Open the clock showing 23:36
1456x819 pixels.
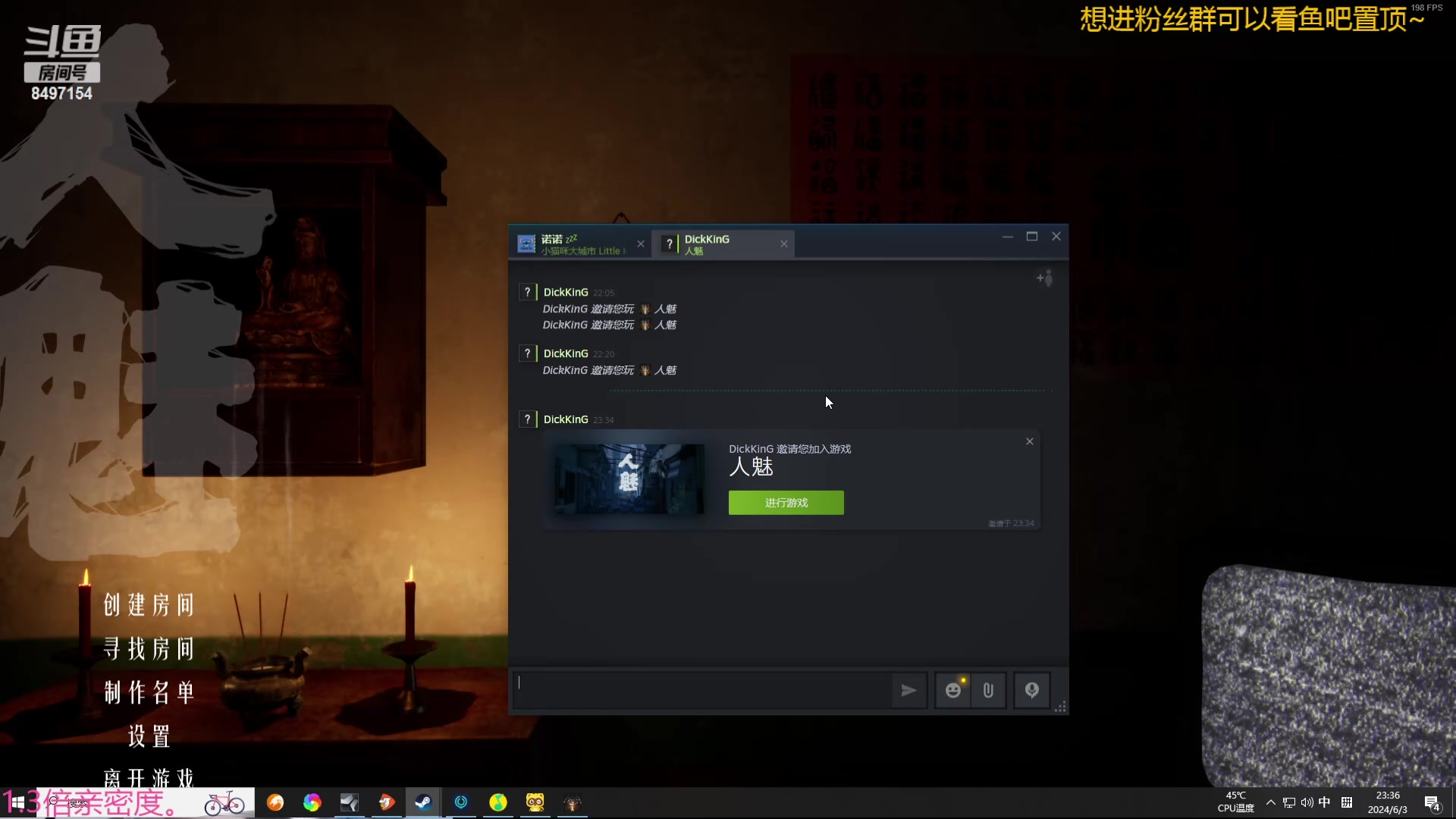1388,802
